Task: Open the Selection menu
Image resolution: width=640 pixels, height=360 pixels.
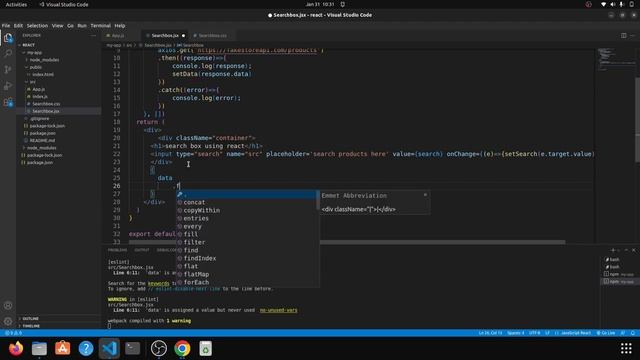Action: 37,25
